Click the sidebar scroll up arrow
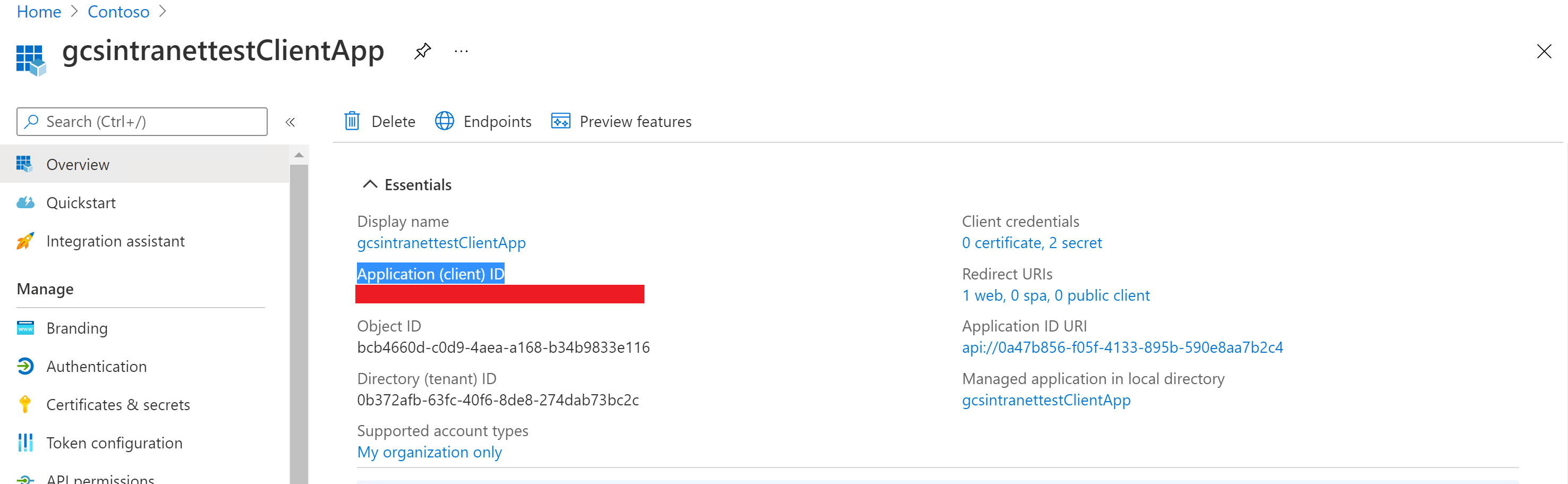Viewport: 1568px width, 484px height. (x=299, y=155)
